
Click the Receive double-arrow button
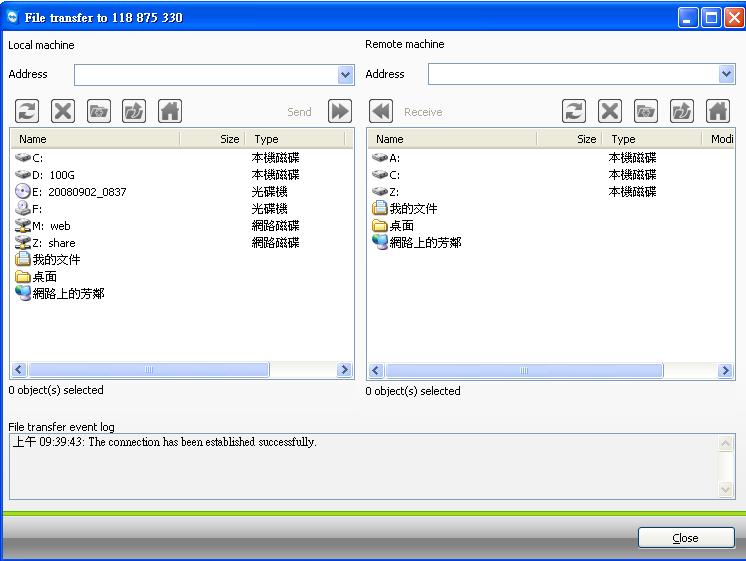coord(381,111)
